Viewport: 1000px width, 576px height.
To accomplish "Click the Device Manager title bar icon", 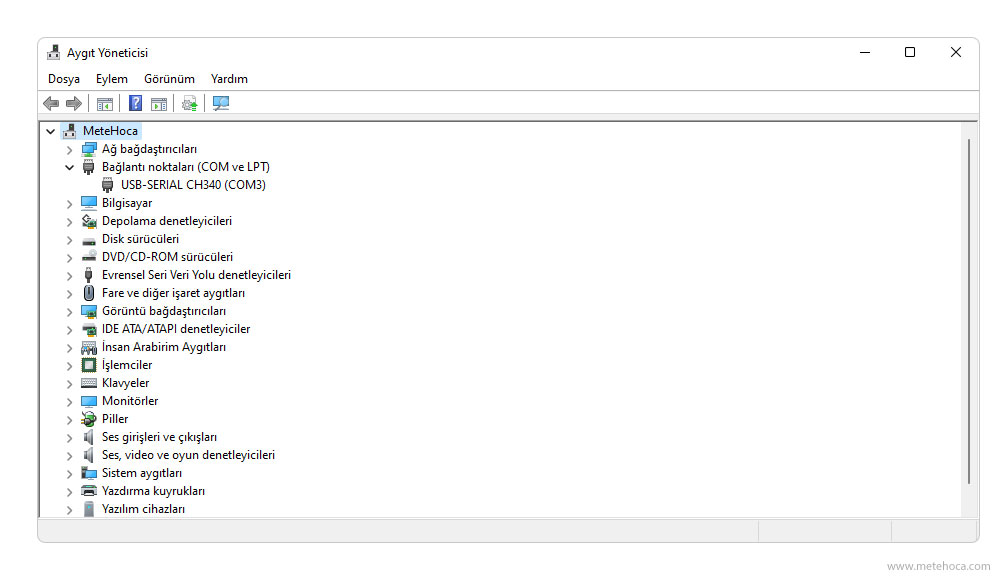I will pyautogui.click(x=54, y=53).
